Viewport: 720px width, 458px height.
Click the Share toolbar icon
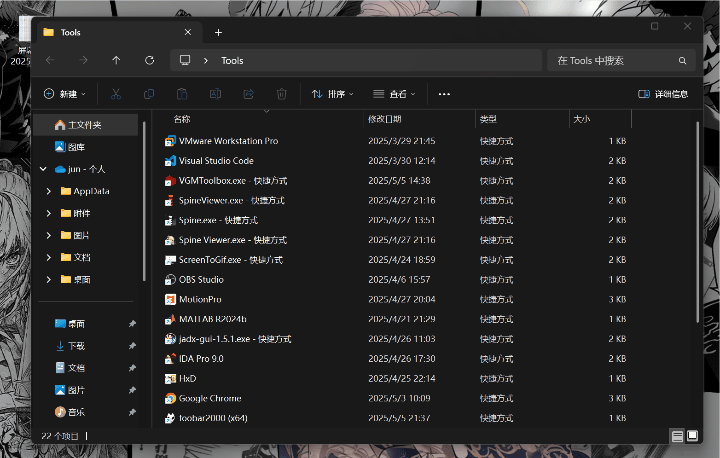(x=248, y=94)
